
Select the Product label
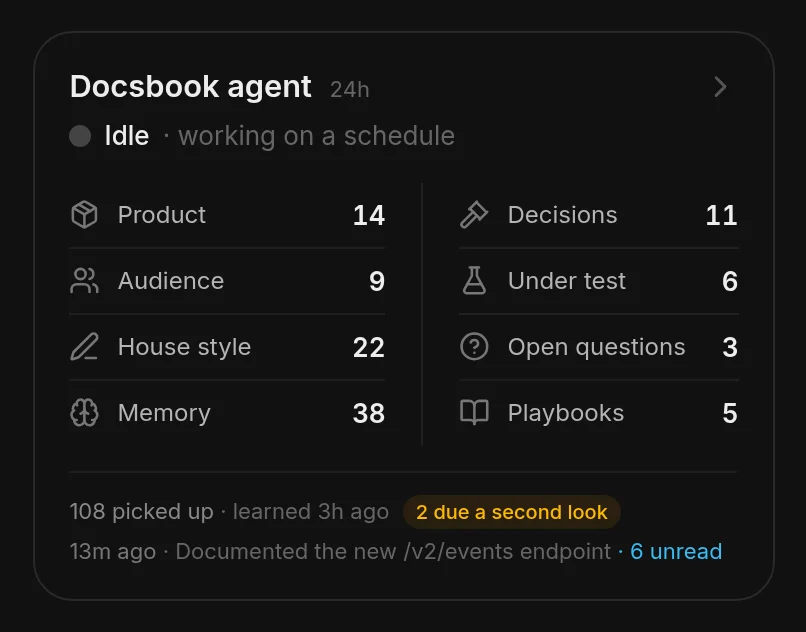coord(162,215)
